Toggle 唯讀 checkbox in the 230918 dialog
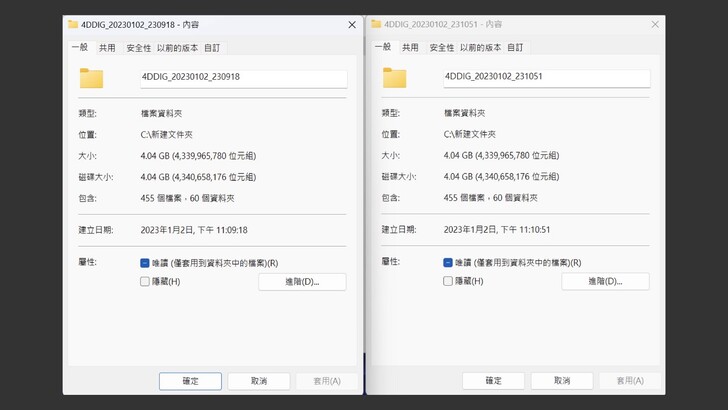The image size is (728, 410). pyautogui.click(x=145, y=263)
